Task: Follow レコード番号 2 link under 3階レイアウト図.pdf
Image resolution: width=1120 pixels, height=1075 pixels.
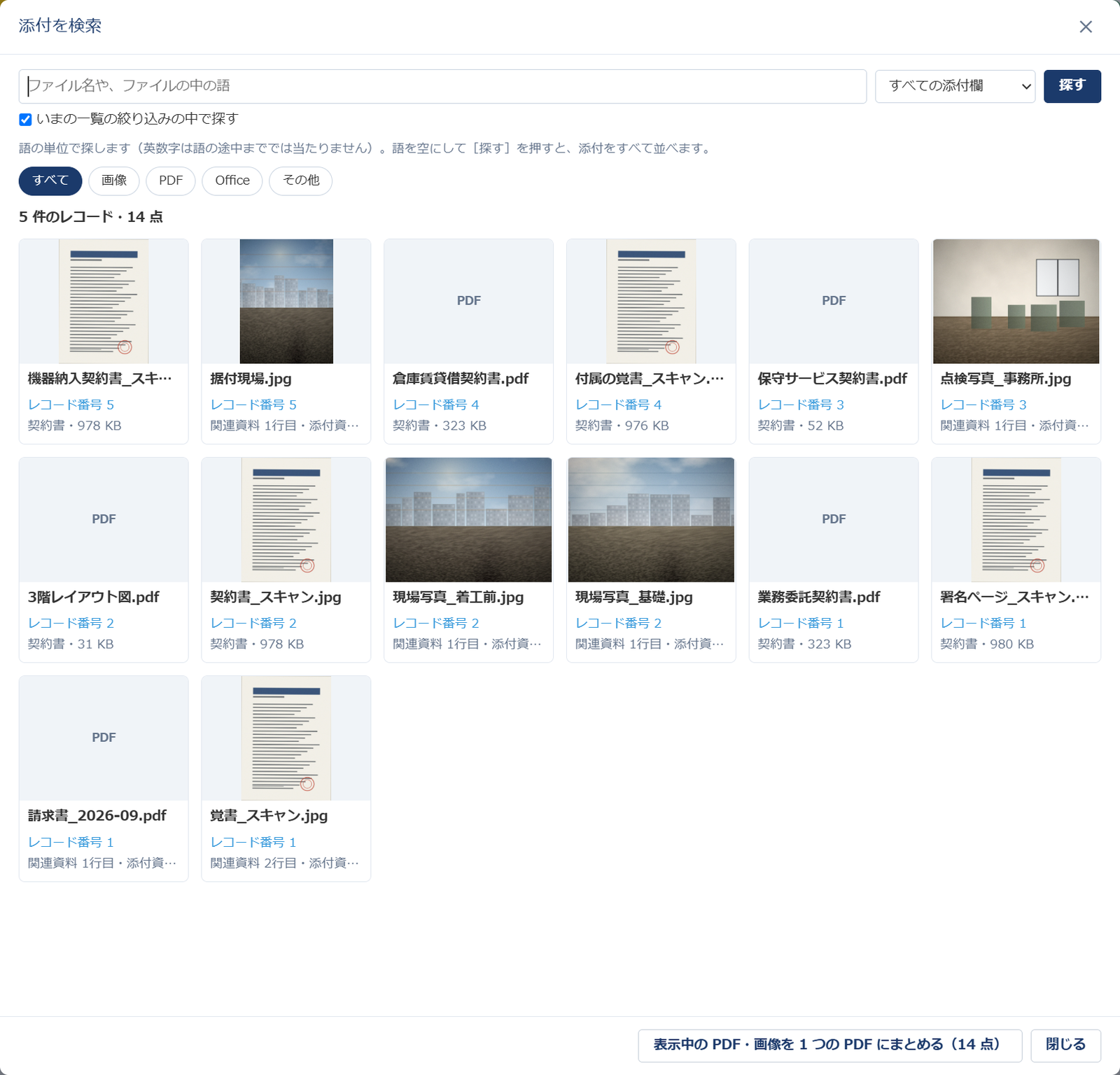Action: click(71, 623)
